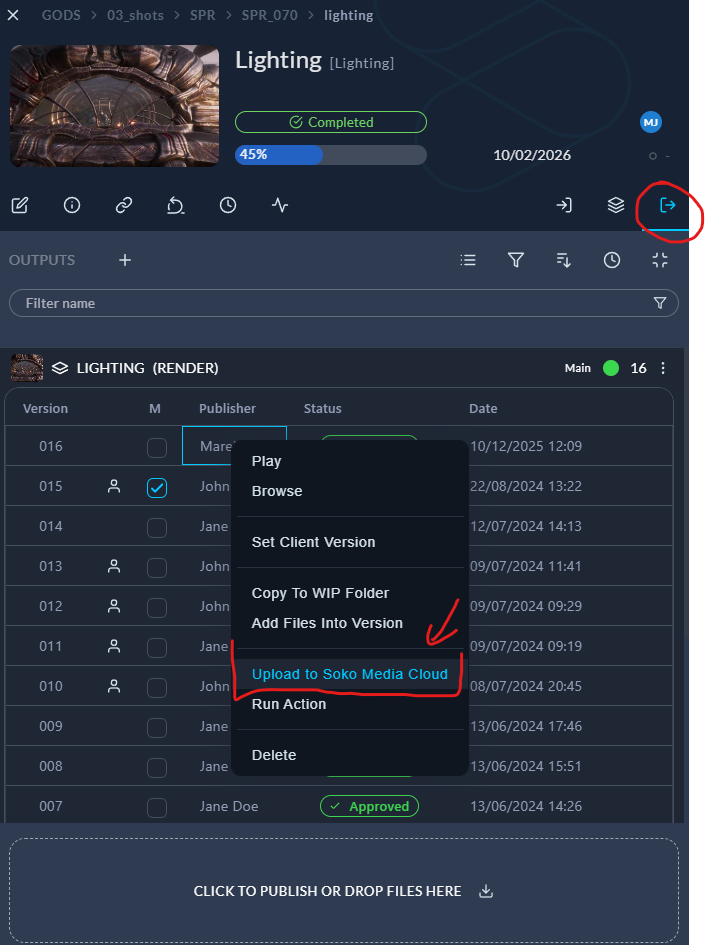Click the small LIGHTING (RENDER) thumbnail
Image resolution: width=705 pixels, height=945 pixels.
[27, 368]
